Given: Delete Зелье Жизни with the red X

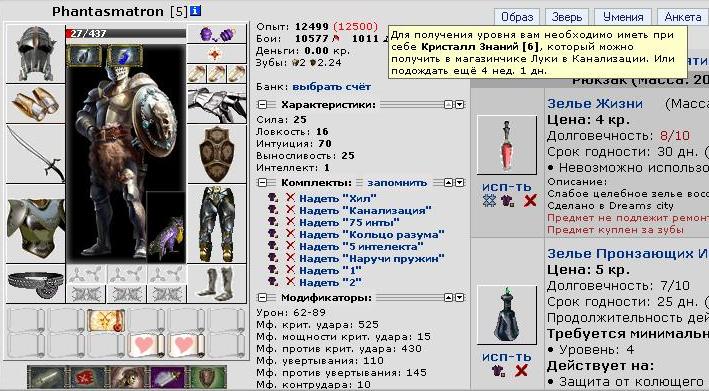Looking at the screenshot, I should tap(530, 201).
